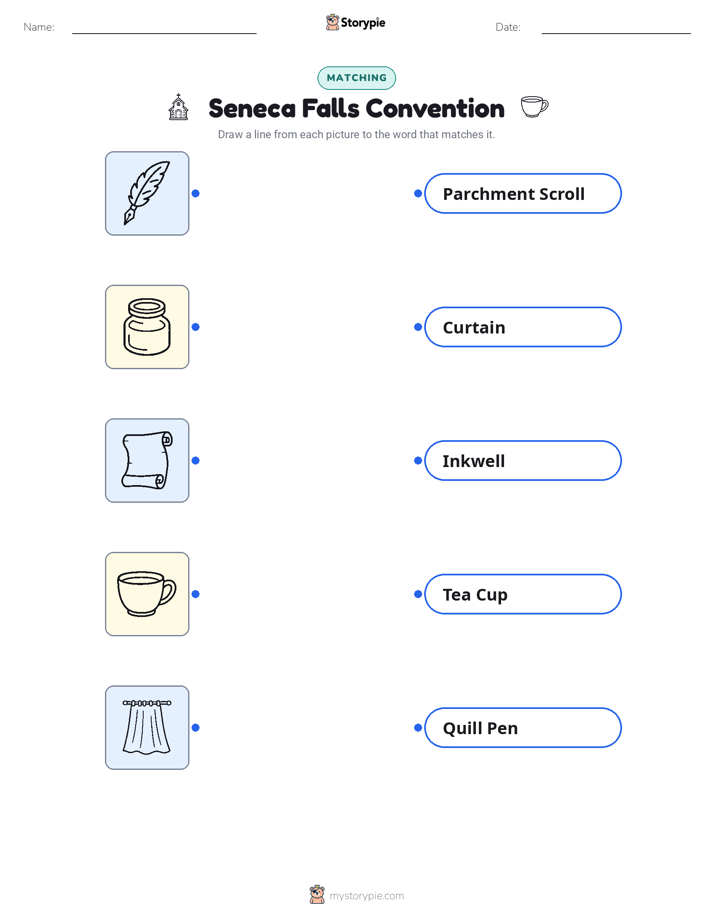This screenshot has width=714, height=924.
Task: Select the Quill Pen word box
Action: [523, 728]
